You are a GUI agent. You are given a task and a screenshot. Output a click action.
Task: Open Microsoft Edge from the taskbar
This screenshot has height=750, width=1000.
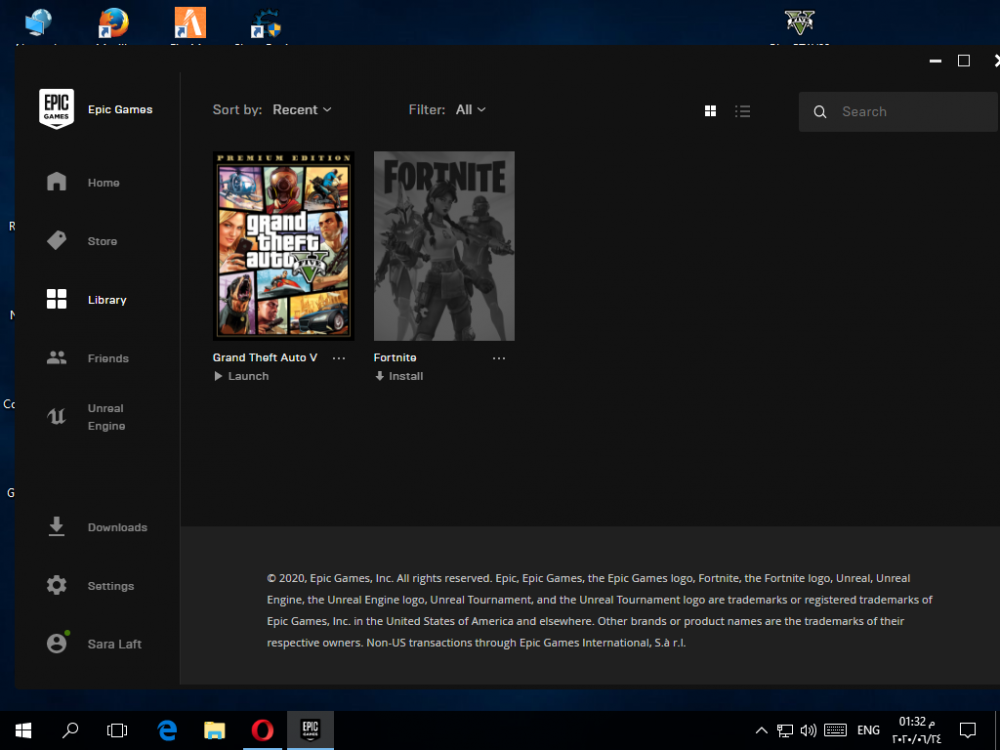pyautogui.click(x=167, y=730)
